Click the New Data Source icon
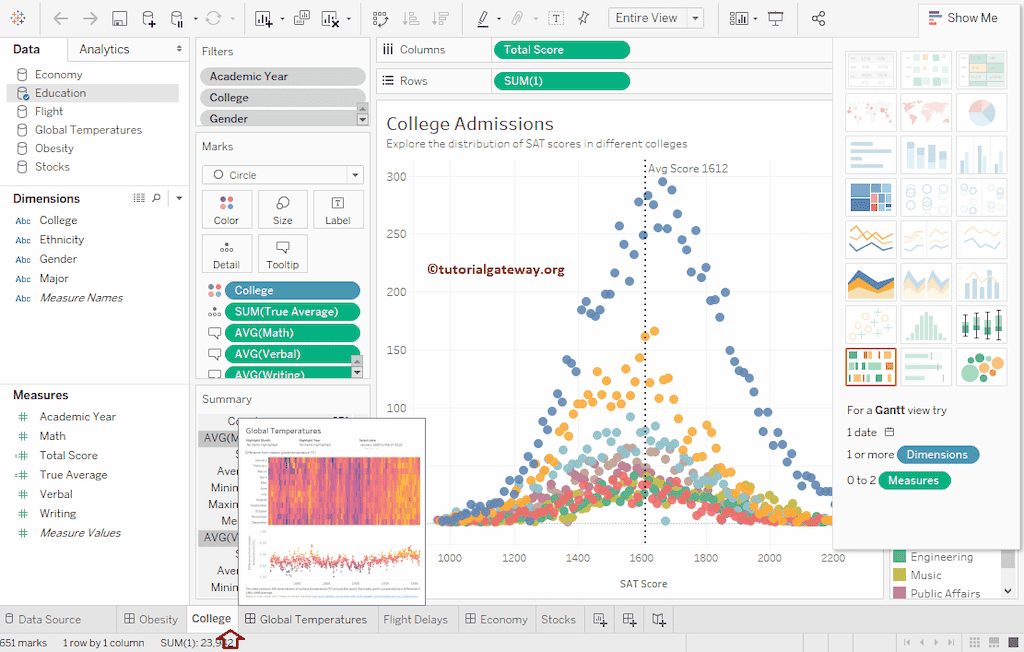1024x652 pixels. point(148,19)
